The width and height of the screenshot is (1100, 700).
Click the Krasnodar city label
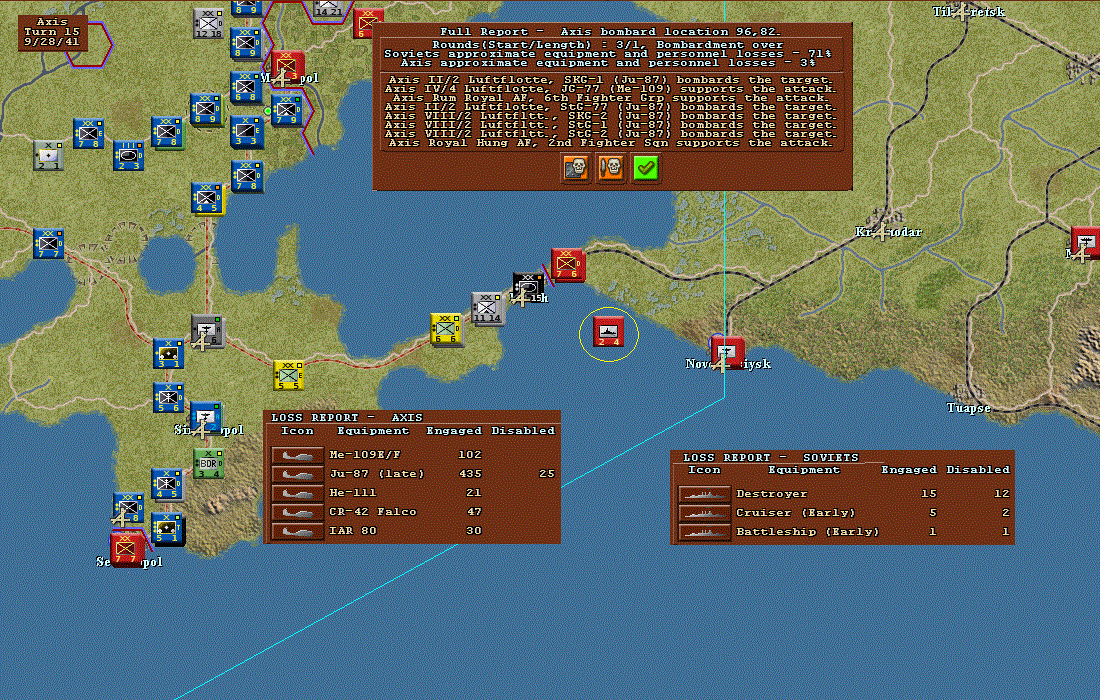[888, 232]
